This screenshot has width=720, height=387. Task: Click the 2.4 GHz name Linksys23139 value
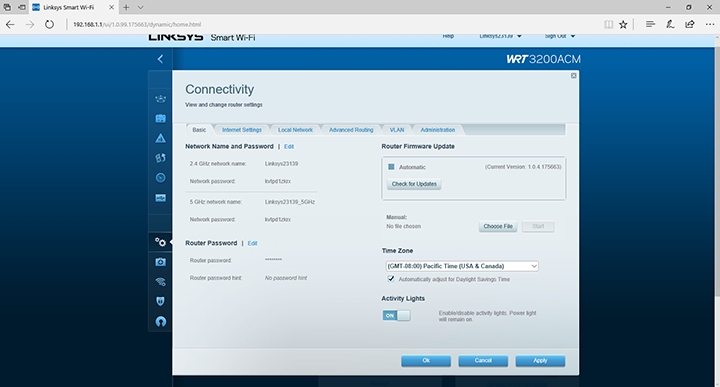281,164
